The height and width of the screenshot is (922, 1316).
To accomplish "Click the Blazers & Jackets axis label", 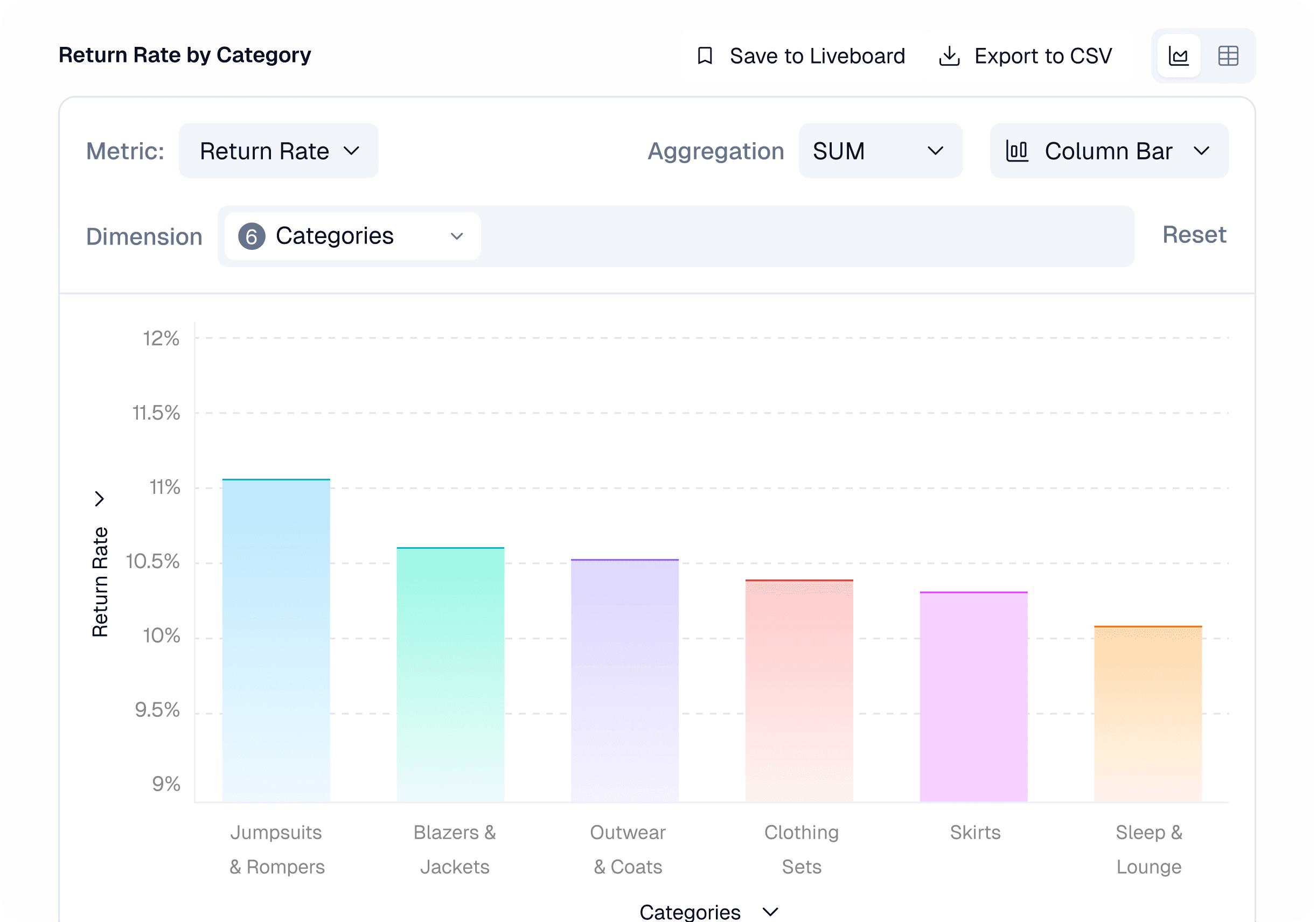I will tap(455, 849).
